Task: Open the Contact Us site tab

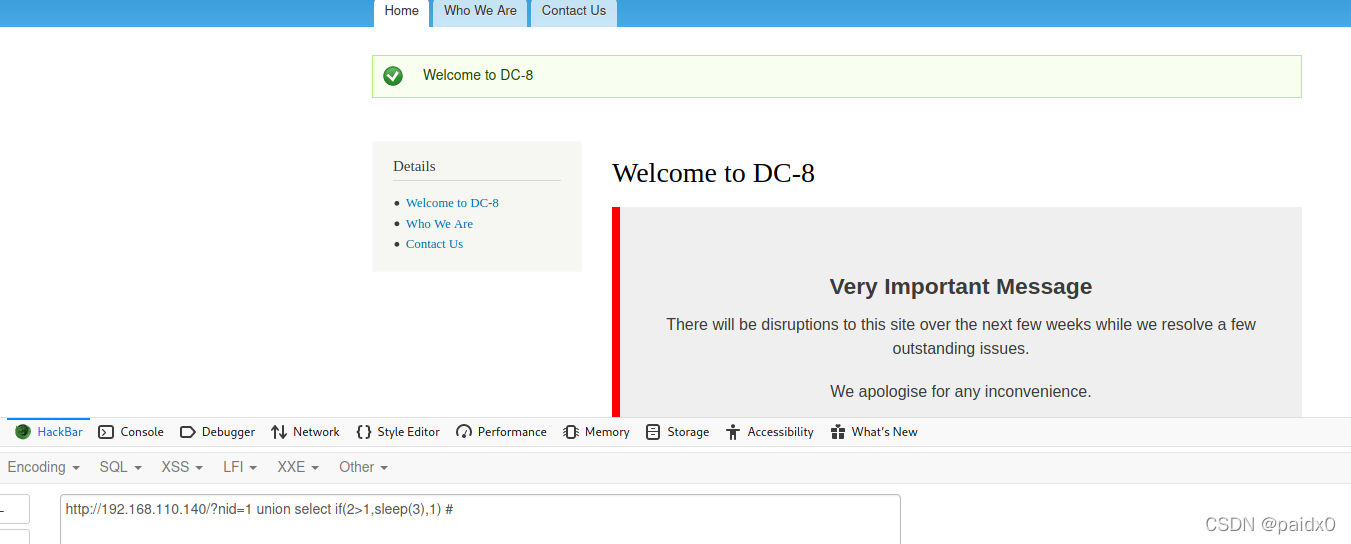Action: coord(574,12)
